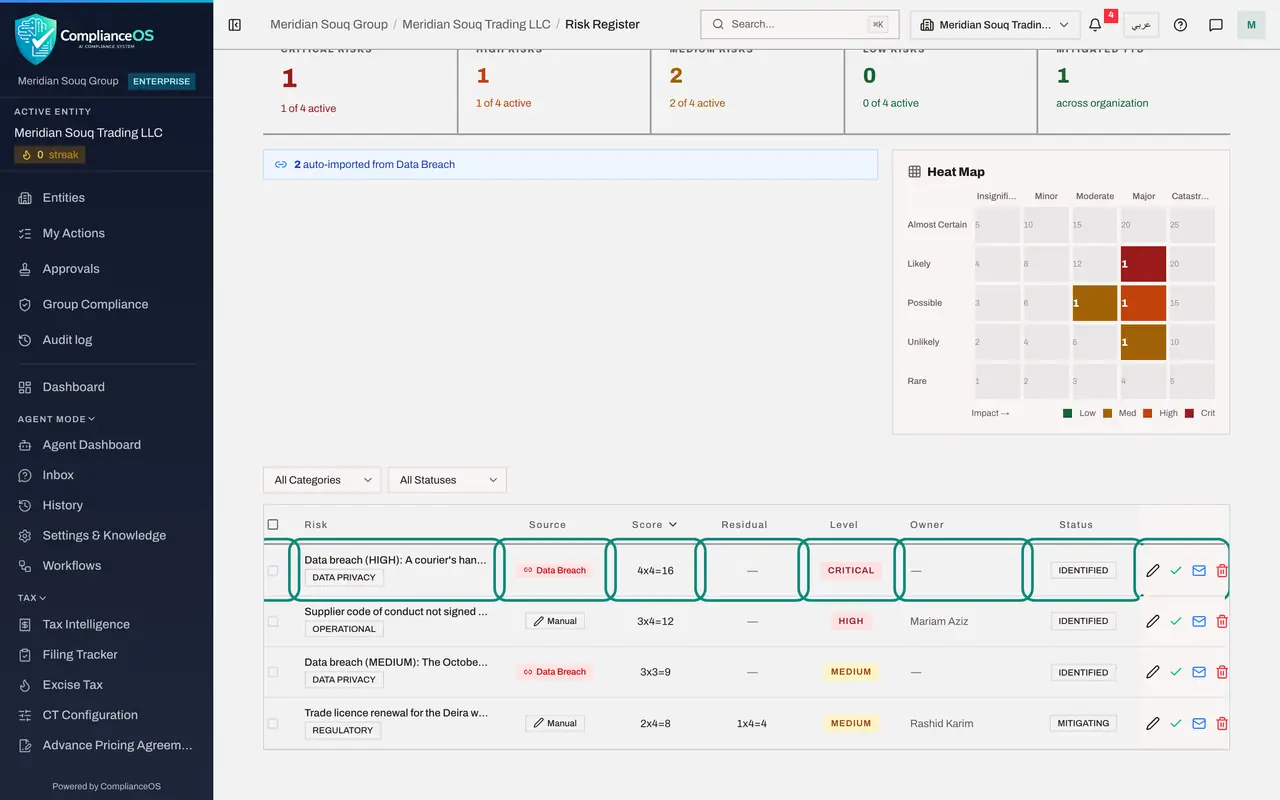This screenshot has height=800, width=1280.
Task: Select the Trade licence renewal row checkbox
Action: [x=273, y=723]
